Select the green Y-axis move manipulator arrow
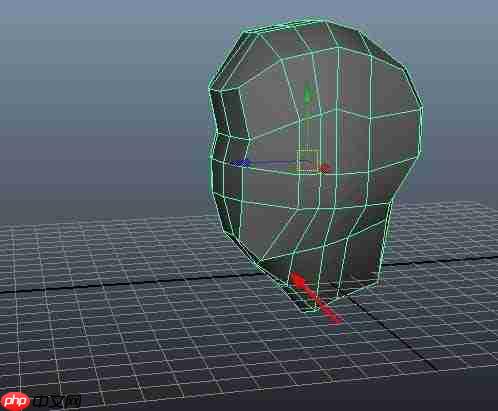Viewport: 498px width, 411px height. 308,93
